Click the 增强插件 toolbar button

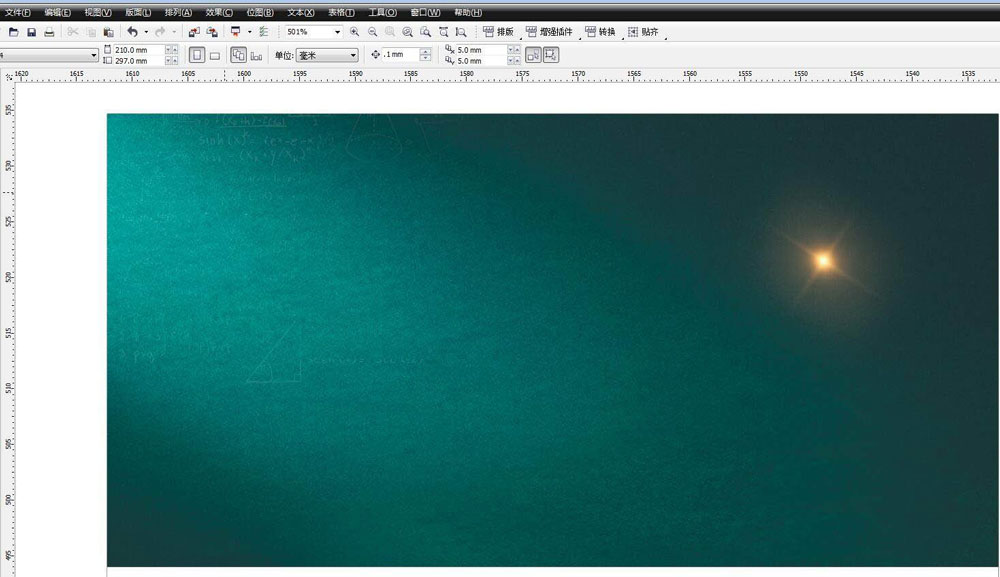point(549,32)
